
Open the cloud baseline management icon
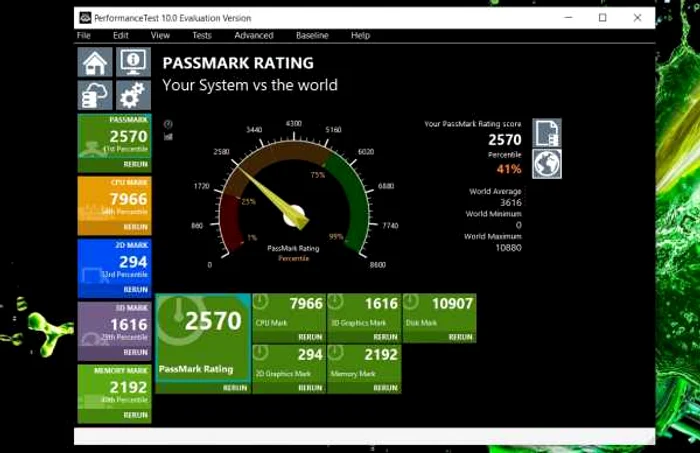95,95
